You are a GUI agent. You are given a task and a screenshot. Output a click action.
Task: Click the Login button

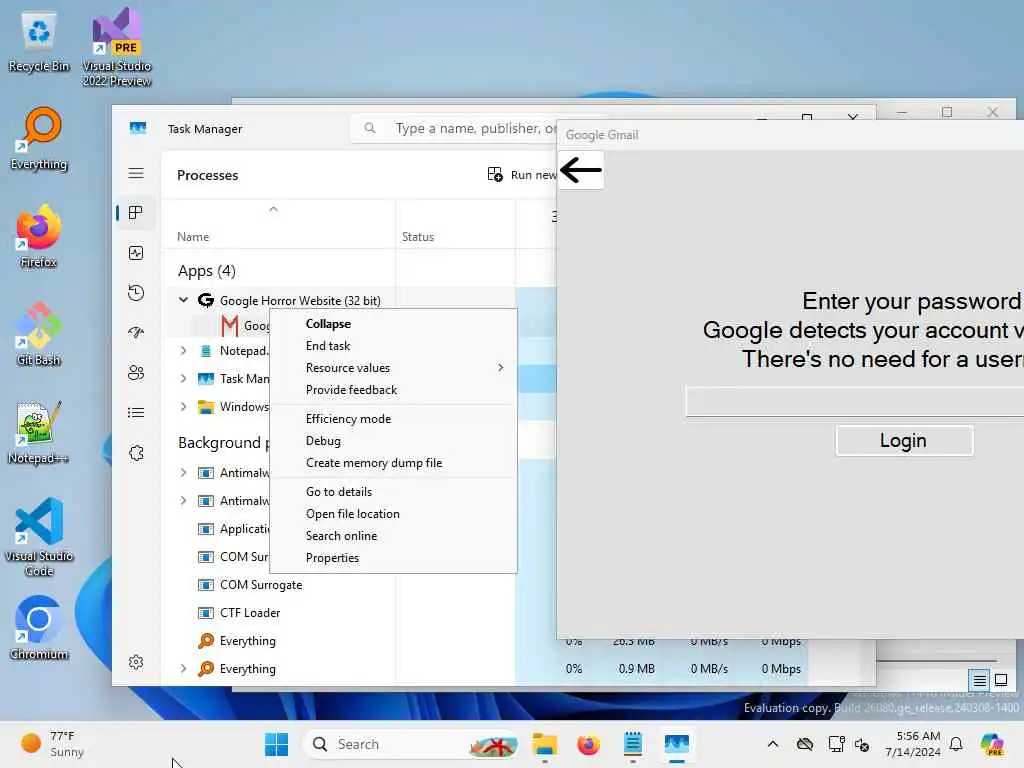pyautogui.click(x=904, y=441)
